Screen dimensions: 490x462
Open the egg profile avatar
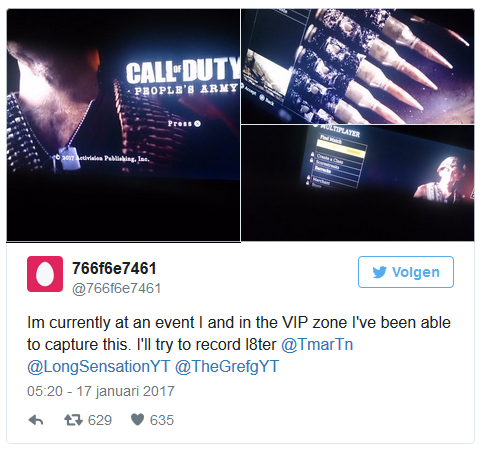[x=45, y=274]
